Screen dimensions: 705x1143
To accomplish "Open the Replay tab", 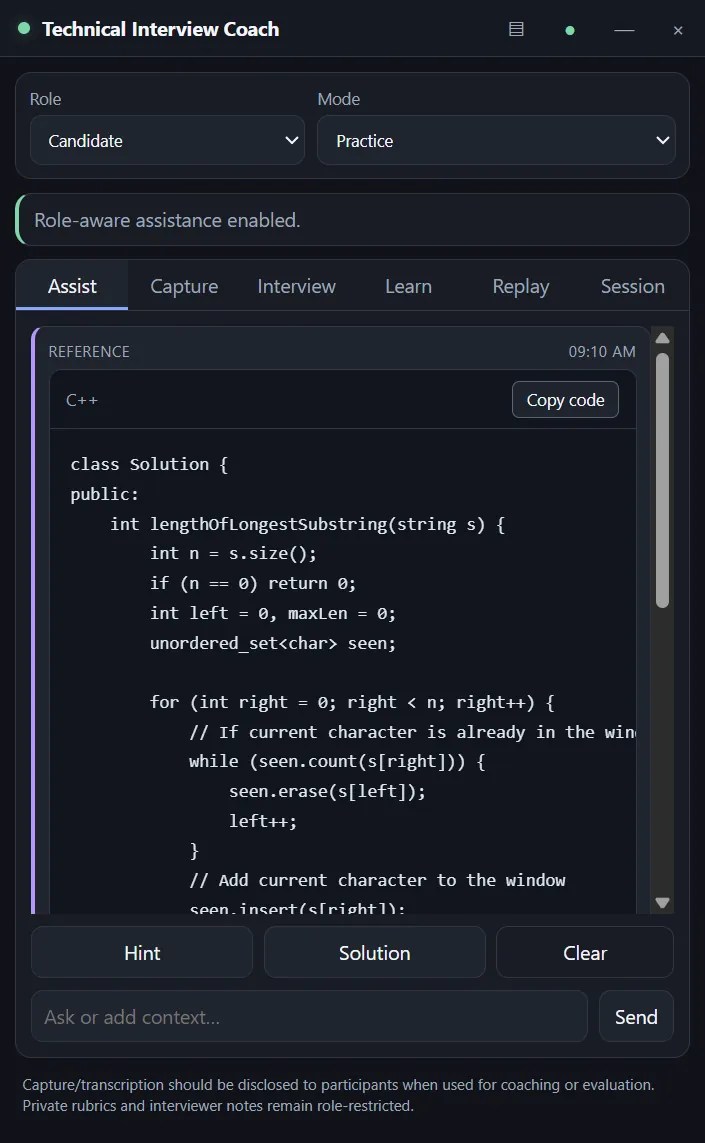I will click(x=521, y=286).
